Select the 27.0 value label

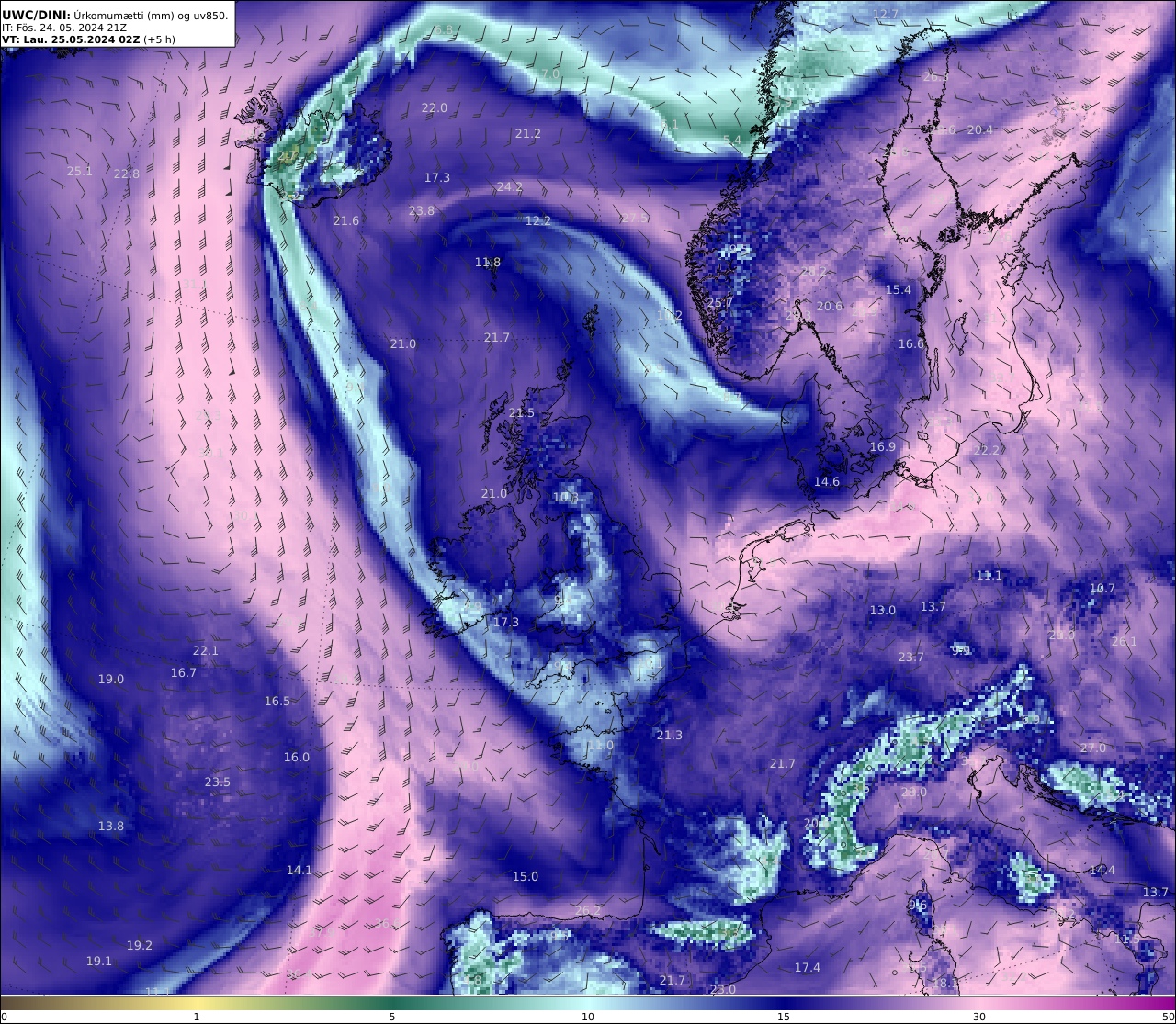[1093, 748]
